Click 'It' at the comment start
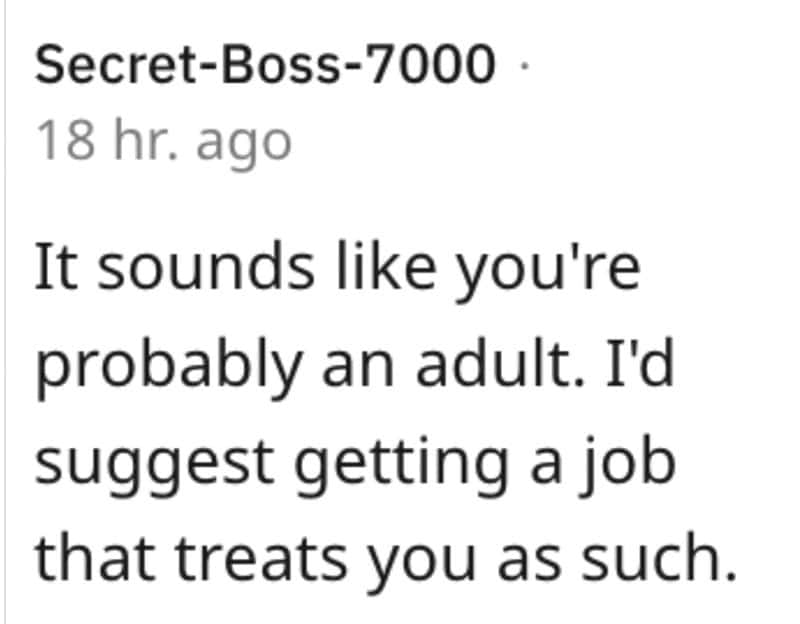Viewport: 800px width, 624px height. coord(56,267)
